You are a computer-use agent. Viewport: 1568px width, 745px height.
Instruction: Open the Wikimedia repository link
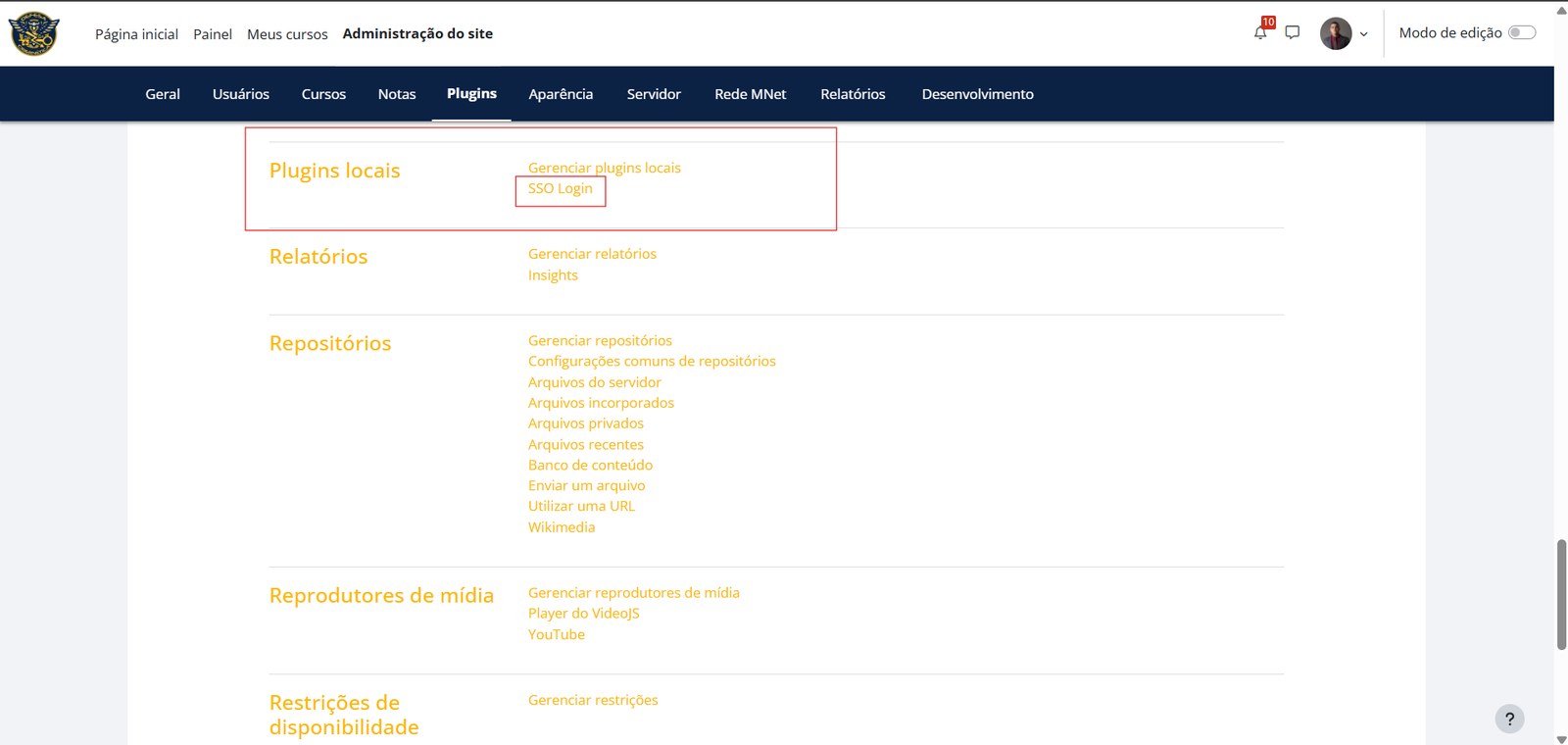(x=562, y=527)
